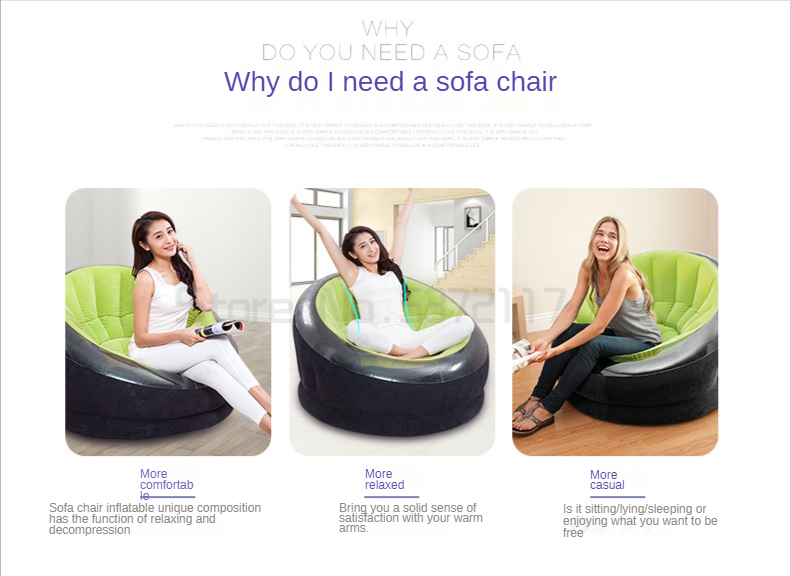Select the 'DO YOU NEED A SOFA' gray heading
The height and width of the screenshot is (576, 790).
click(x=391, y=52)
